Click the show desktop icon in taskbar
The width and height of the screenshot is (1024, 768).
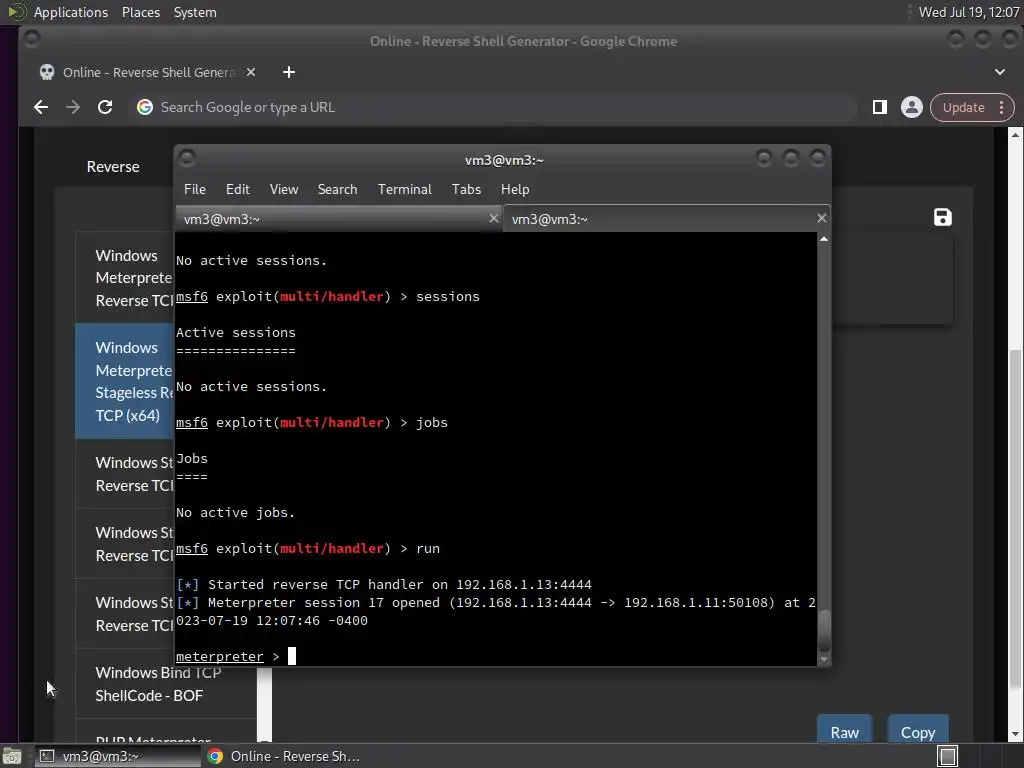point(12,756)
